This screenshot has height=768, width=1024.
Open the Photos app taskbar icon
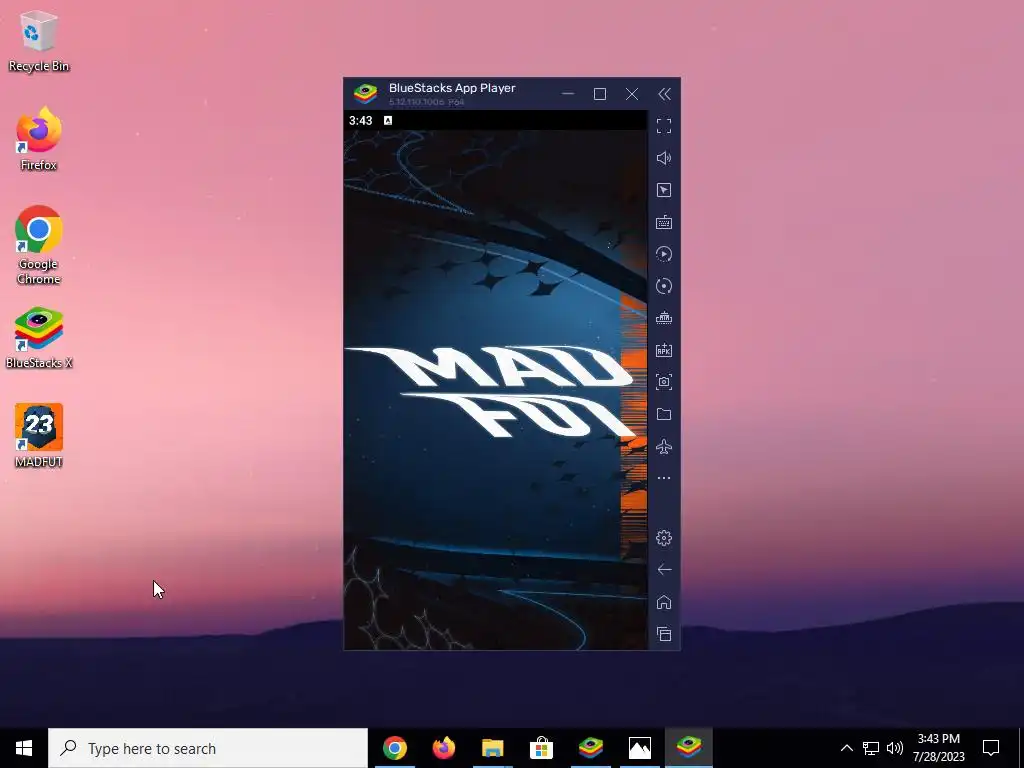(x=639, y=748)
